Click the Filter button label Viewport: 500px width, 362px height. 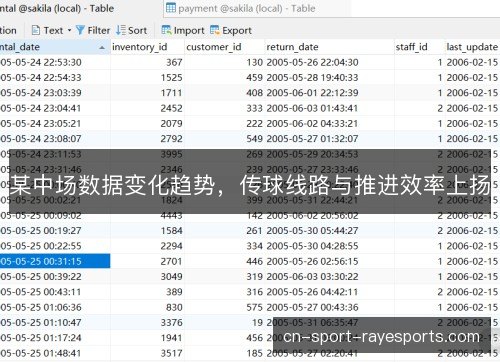[99, 30]
